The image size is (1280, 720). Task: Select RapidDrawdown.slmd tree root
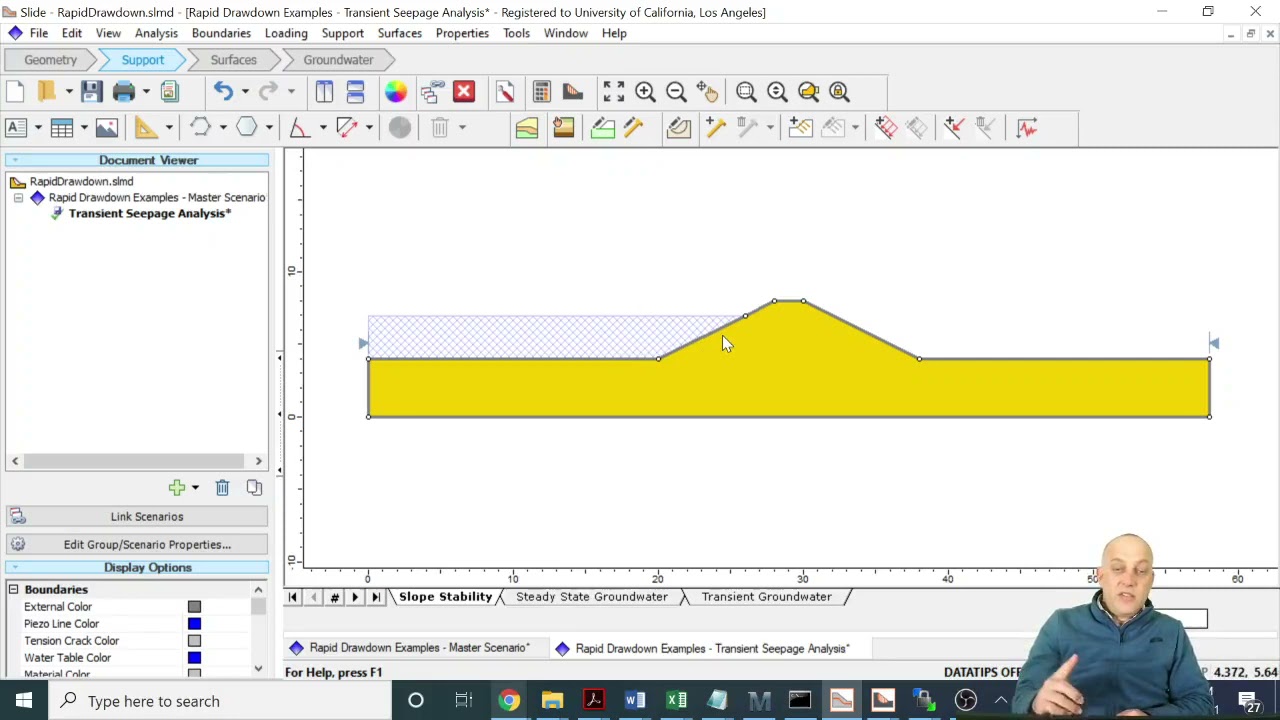point(81,181)
